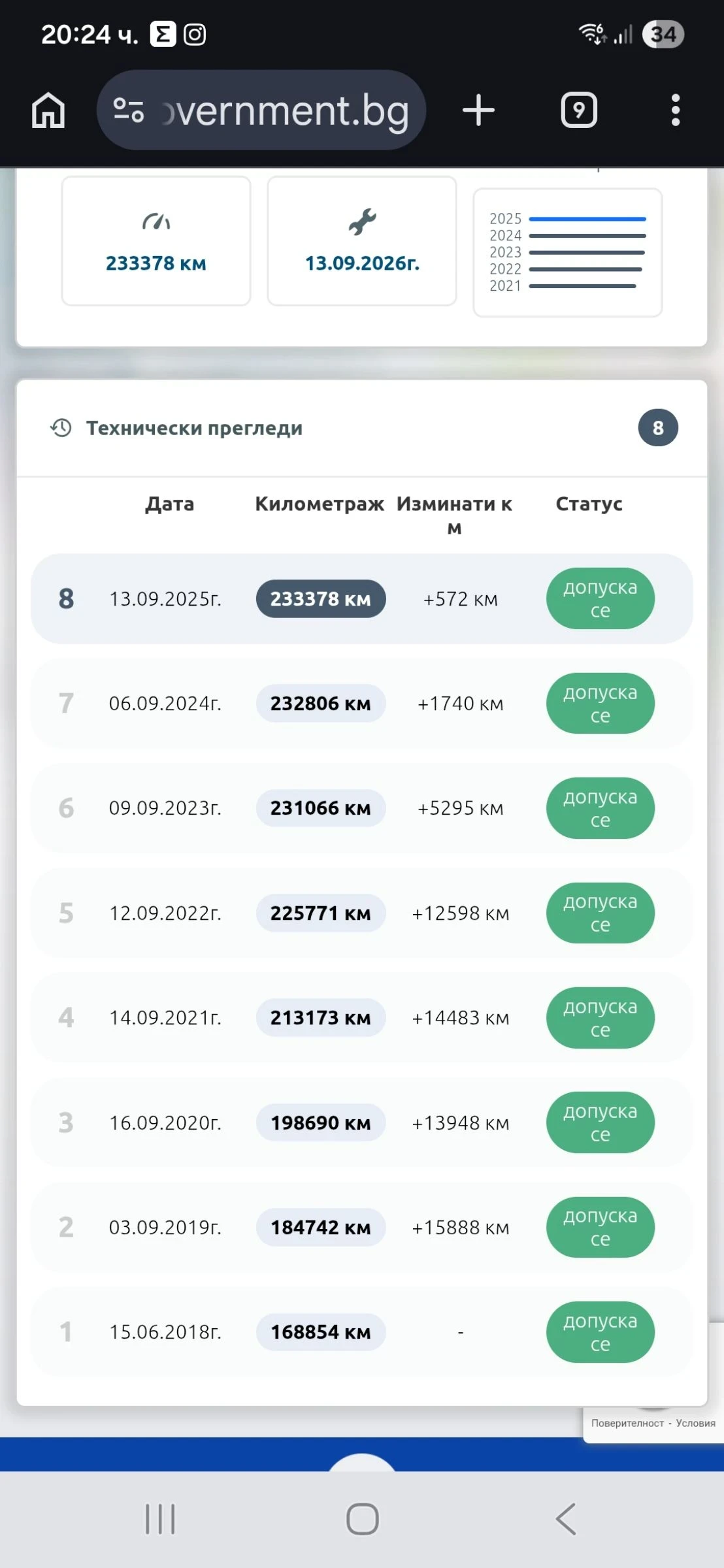Select the 233378 км mileage pill
This screenshot has height=1568, width=724.
[x=320, y=598]
